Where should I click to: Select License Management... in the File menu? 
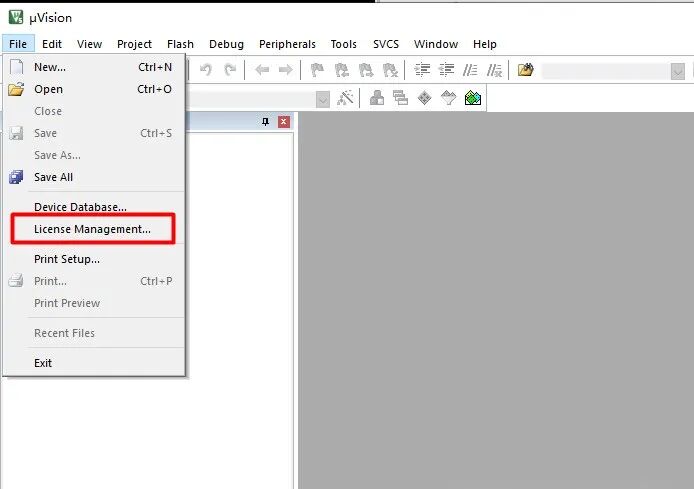coord(94,229)
